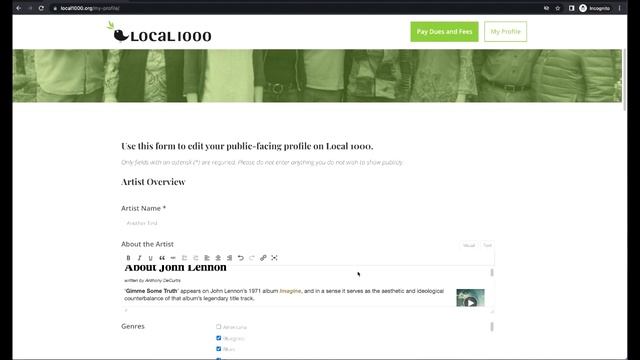Align editor text left

(207, 258)
